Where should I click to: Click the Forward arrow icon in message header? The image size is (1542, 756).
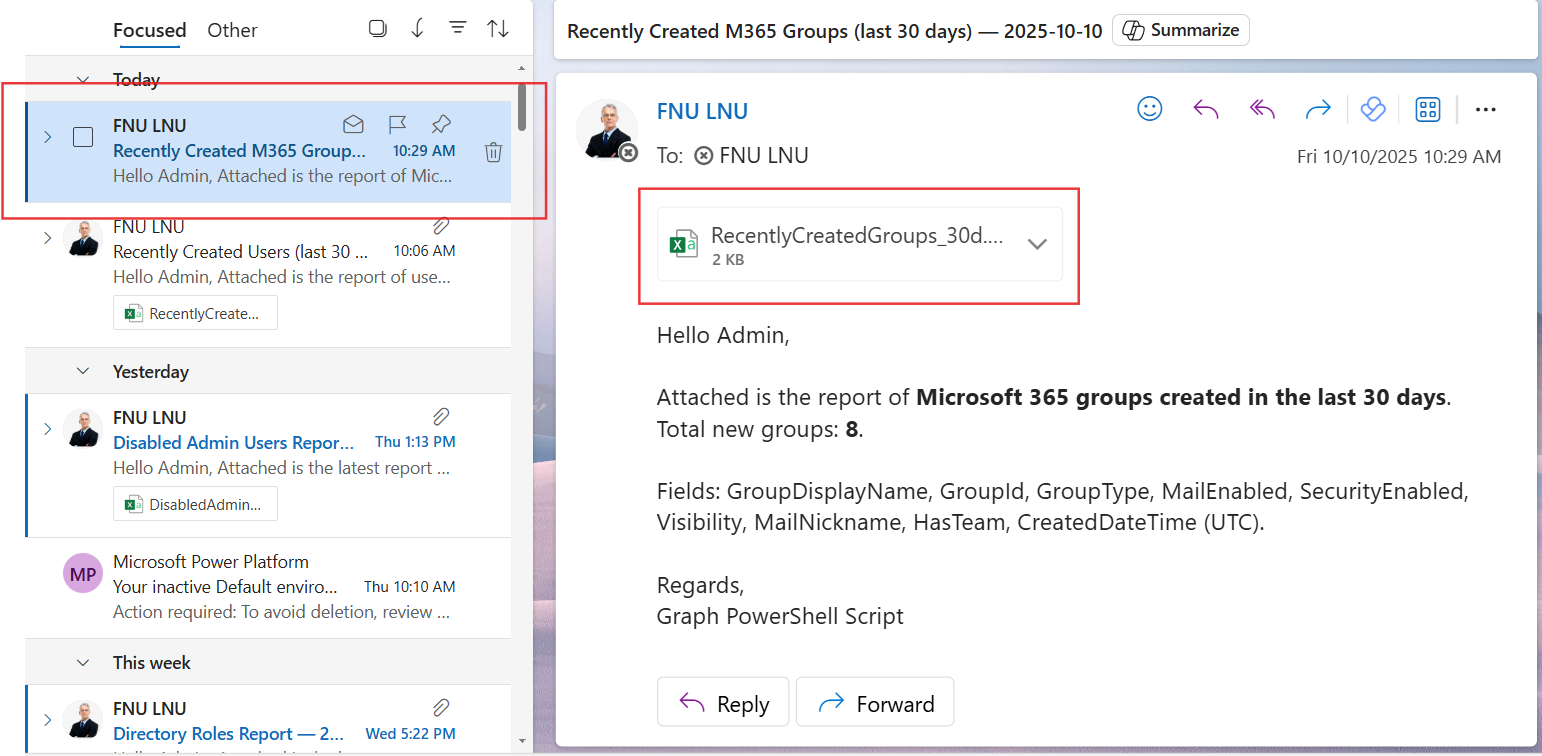click(x=1318, y=109)
